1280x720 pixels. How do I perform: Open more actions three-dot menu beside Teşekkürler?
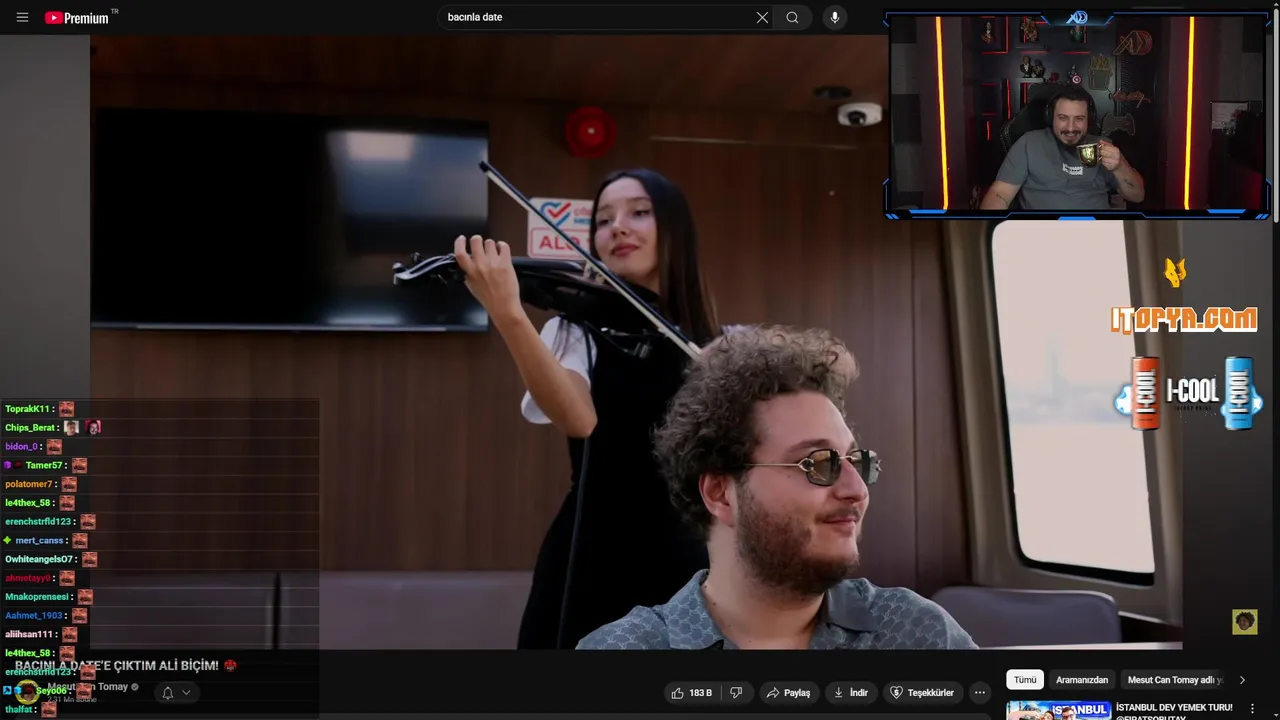point(980,692)
